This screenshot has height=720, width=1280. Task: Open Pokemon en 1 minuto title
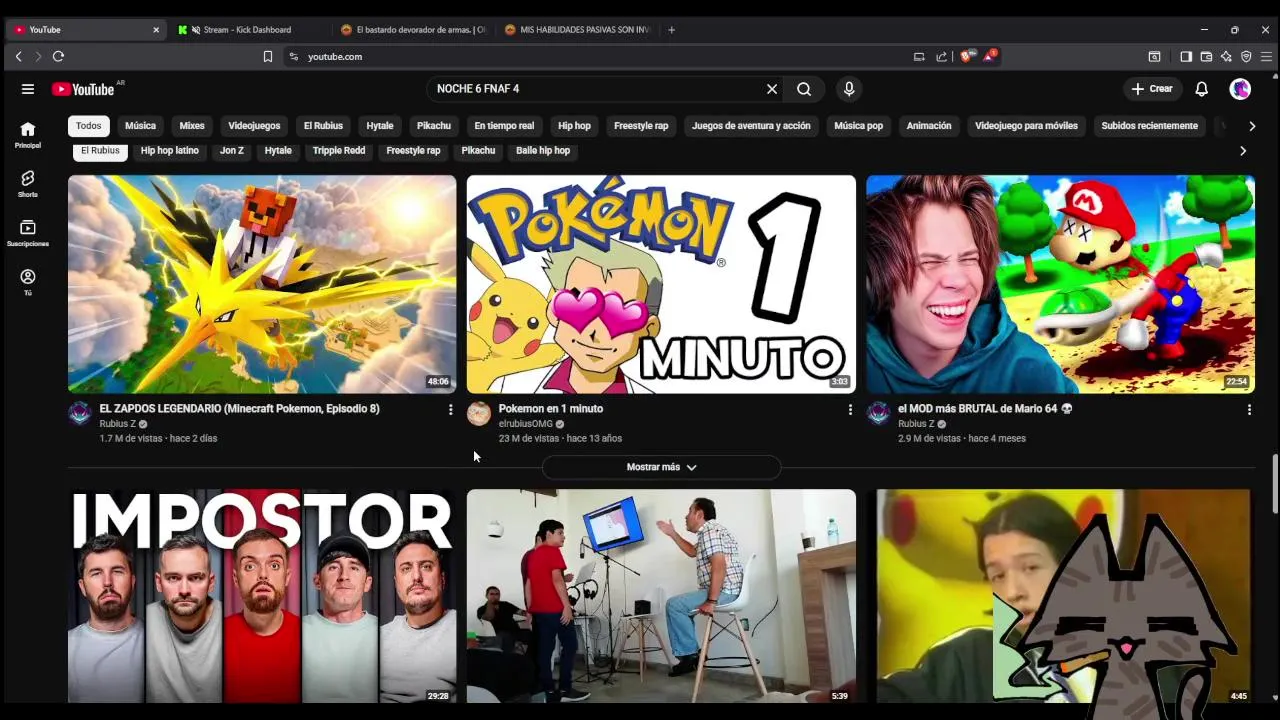click(551, 409)
